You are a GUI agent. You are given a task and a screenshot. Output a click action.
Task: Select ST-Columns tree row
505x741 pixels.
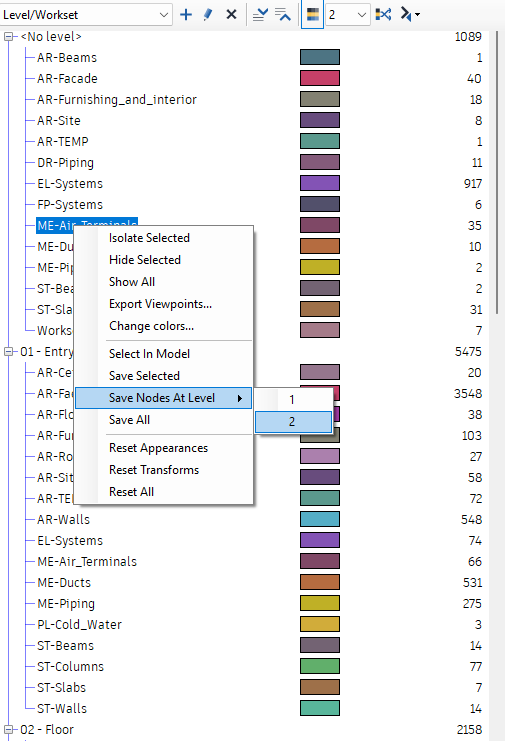tap(70, 666)
